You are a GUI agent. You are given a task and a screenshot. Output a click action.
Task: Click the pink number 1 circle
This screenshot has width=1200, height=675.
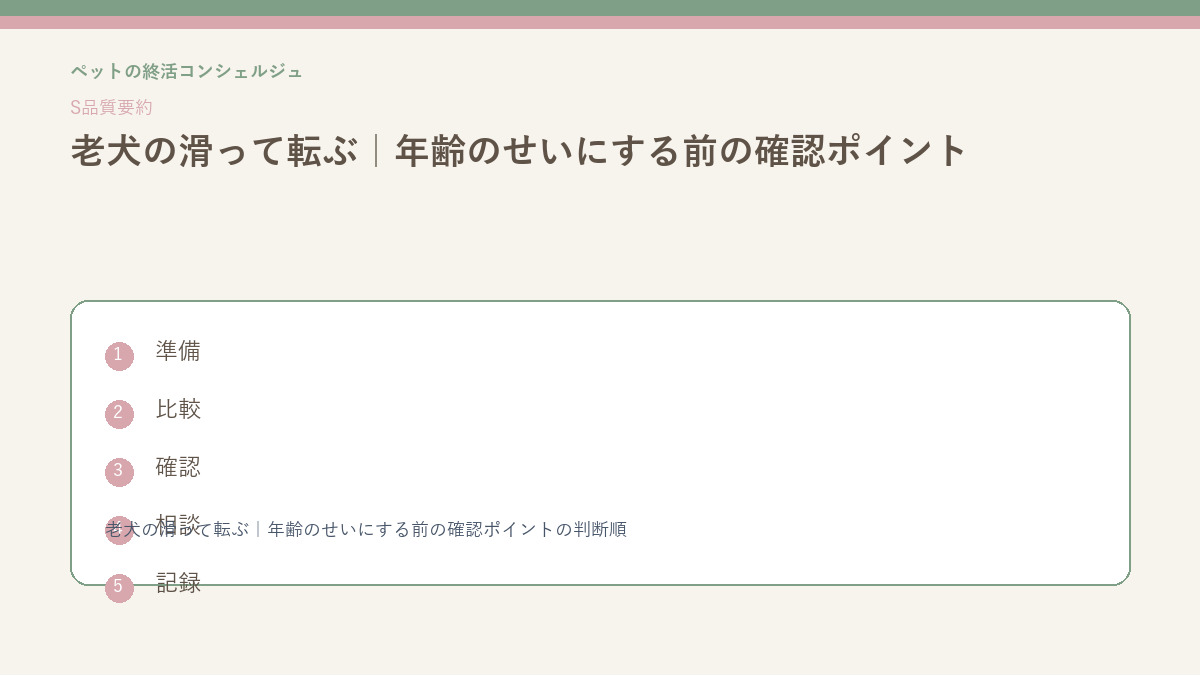pyautogui.click(x=119, y=356)
